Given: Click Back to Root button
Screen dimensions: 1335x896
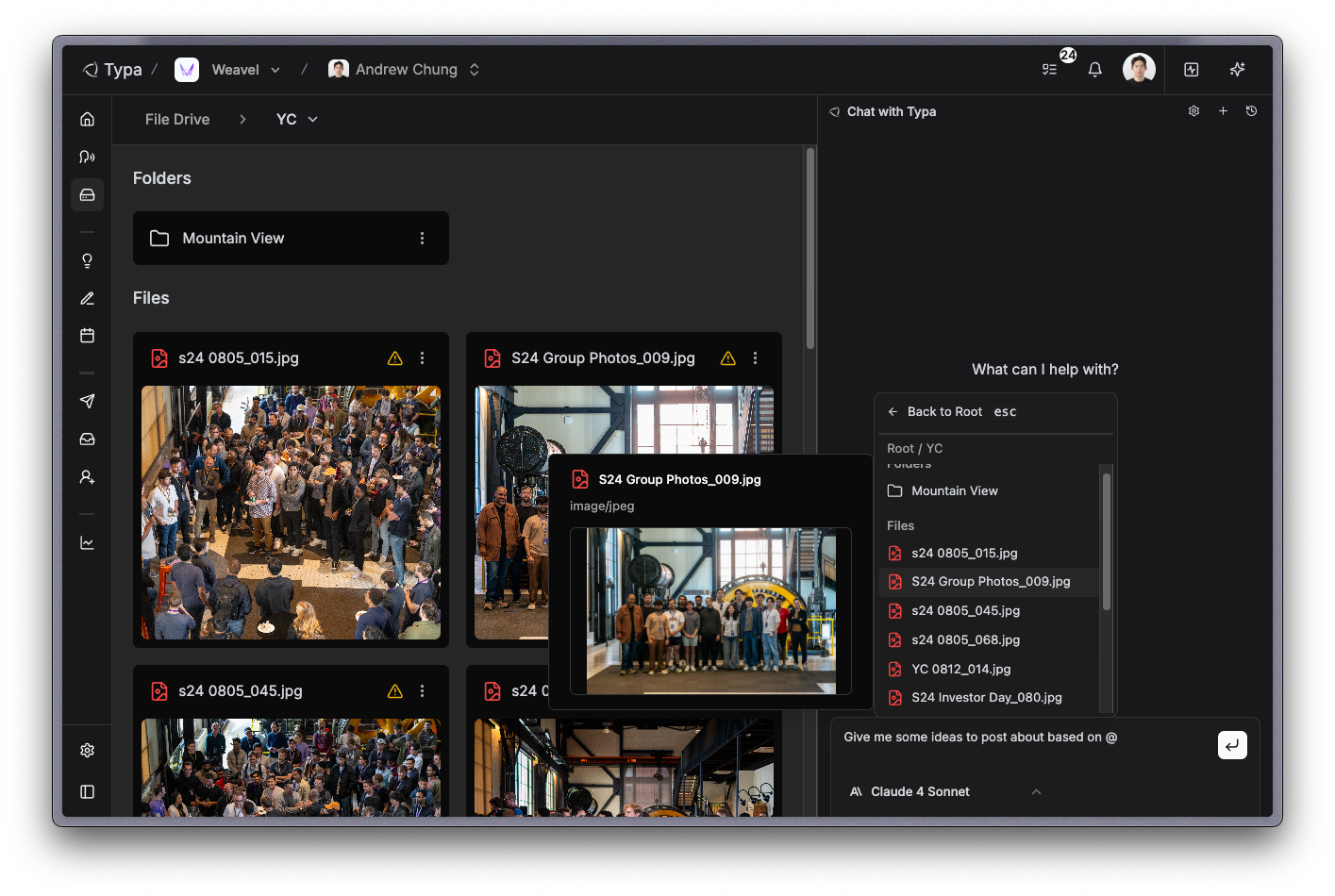Looking at the screenshot, I should (944, 412).
